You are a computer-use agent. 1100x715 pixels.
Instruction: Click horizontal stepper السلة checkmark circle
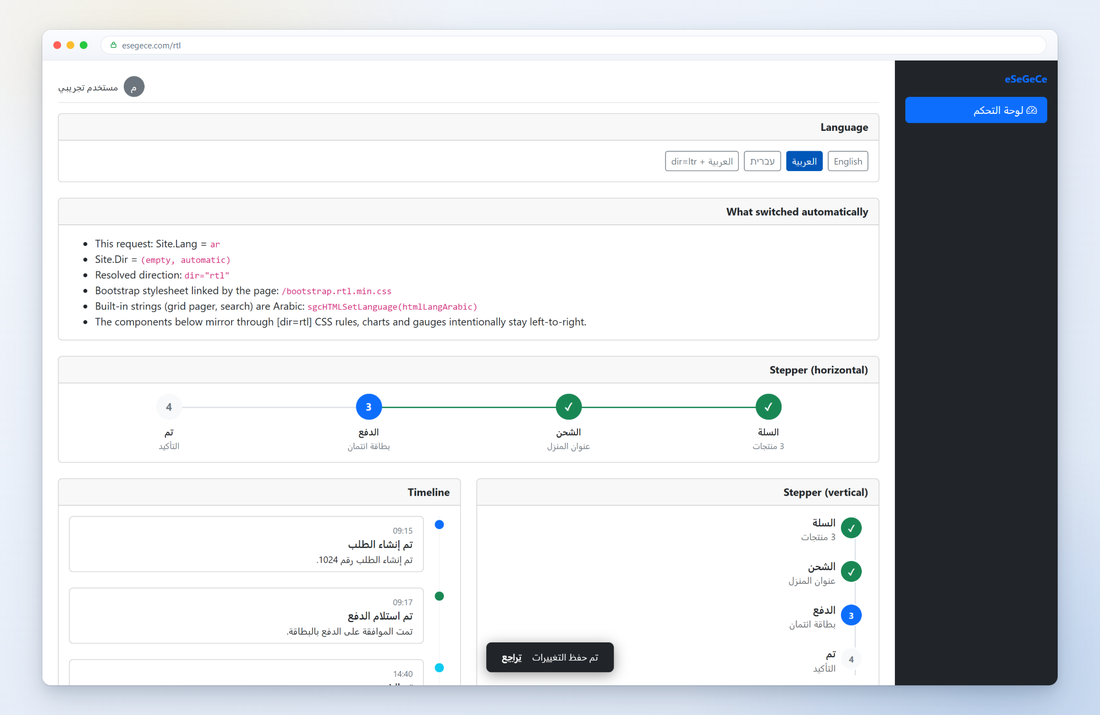point(768,407)
